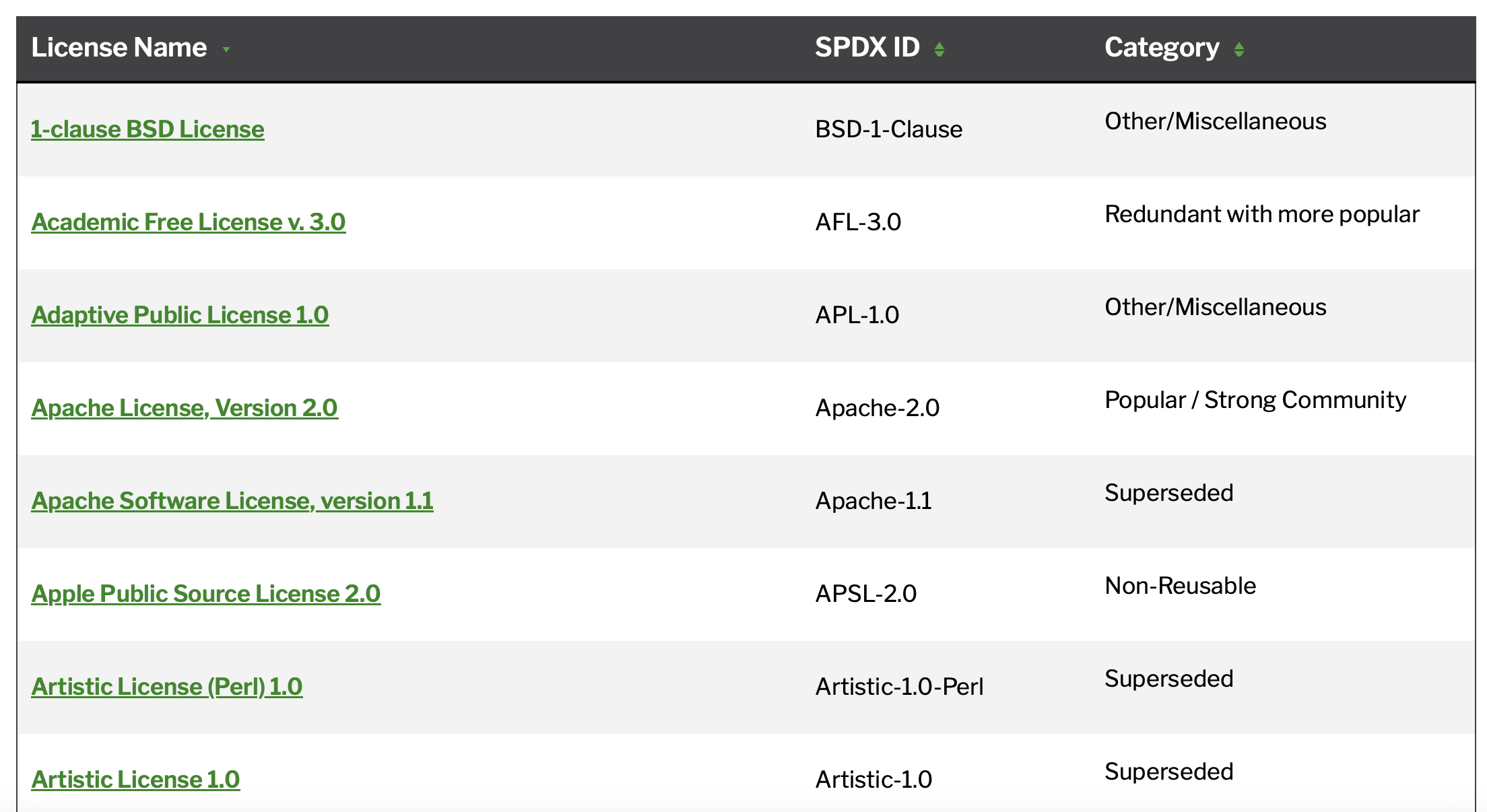Open Artistic License (Perl) 1.0 link
Screen dimensions: 1487x812
(166, 687)
